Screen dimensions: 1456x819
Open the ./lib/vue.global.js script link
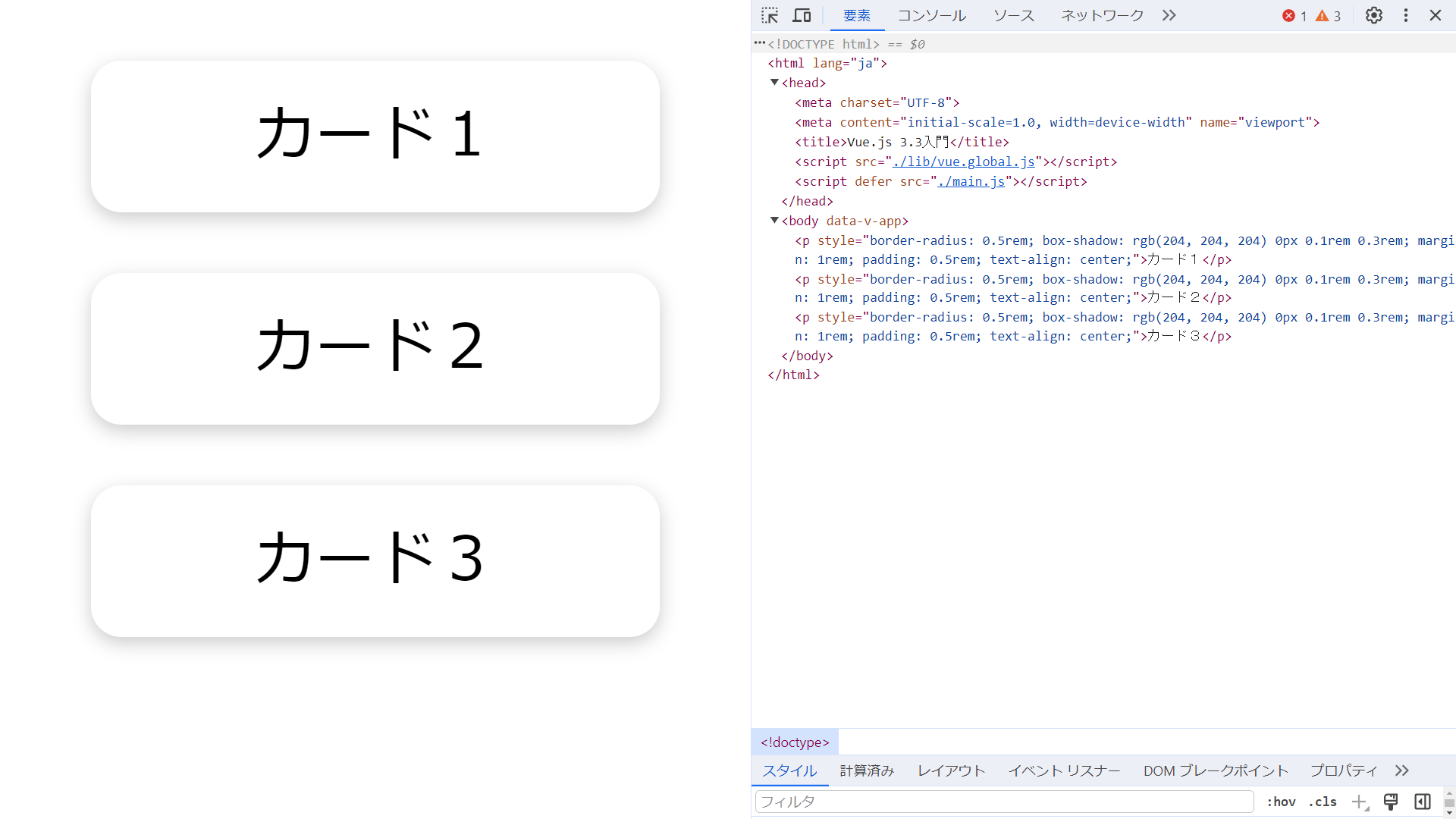[x=963, y=162]
